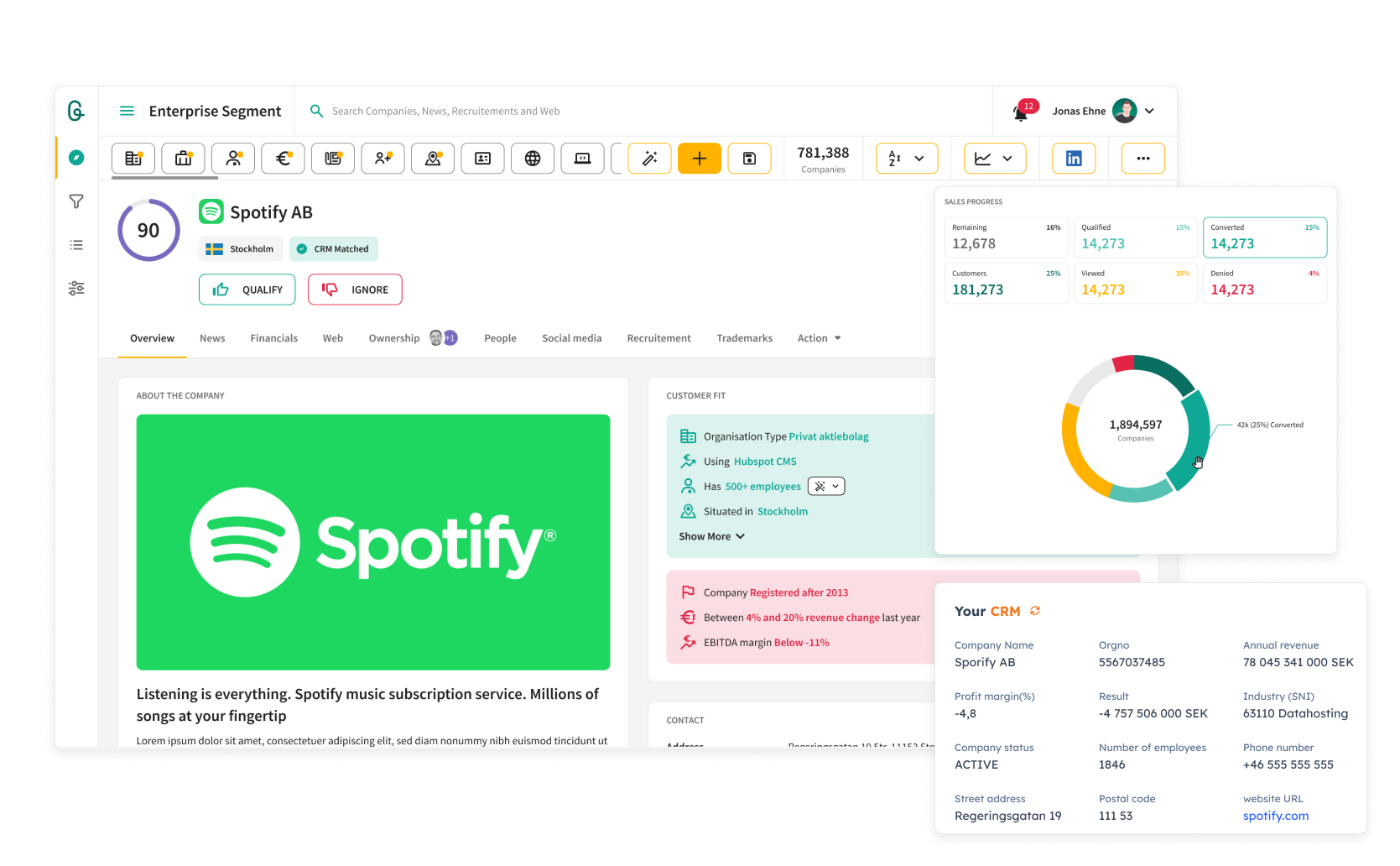
Task: Click the Privat aktiebolag link
Action: point(829,436)
